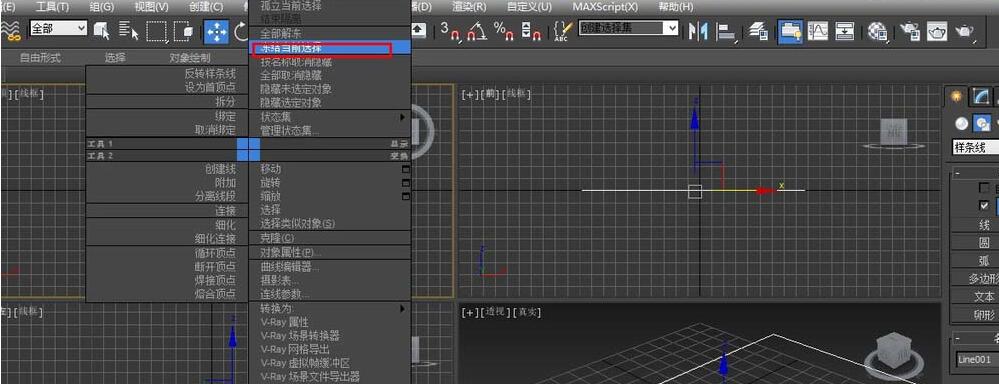Open the 帮助(H) menu
Image resolution: width=999 pixels, height=384 pixels.
coord(675,7)
